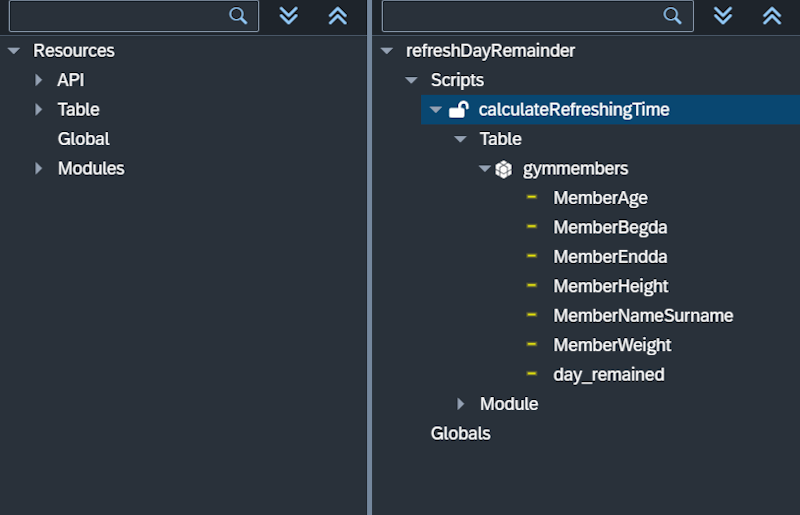Screen dimensions: 800x515
Task: Collapse the refreshDayRemainder root node
Action: [387, 51]
